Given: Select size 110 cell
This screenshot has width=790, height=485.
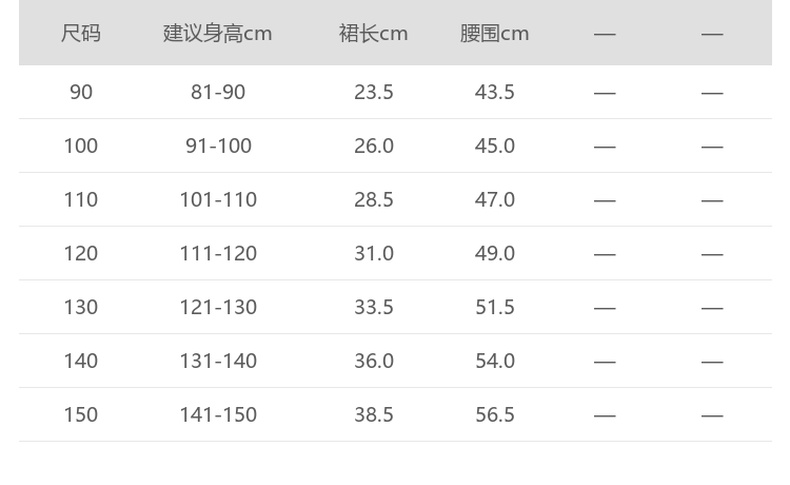Looking at the screenshot, I should 81,200.
